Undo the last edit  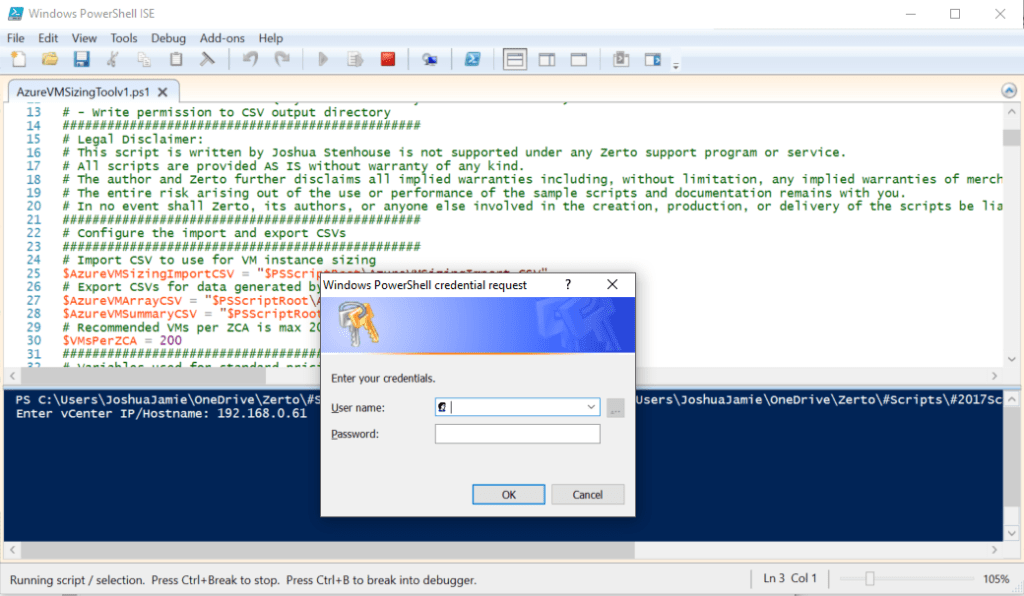click(x=249, y=58)
